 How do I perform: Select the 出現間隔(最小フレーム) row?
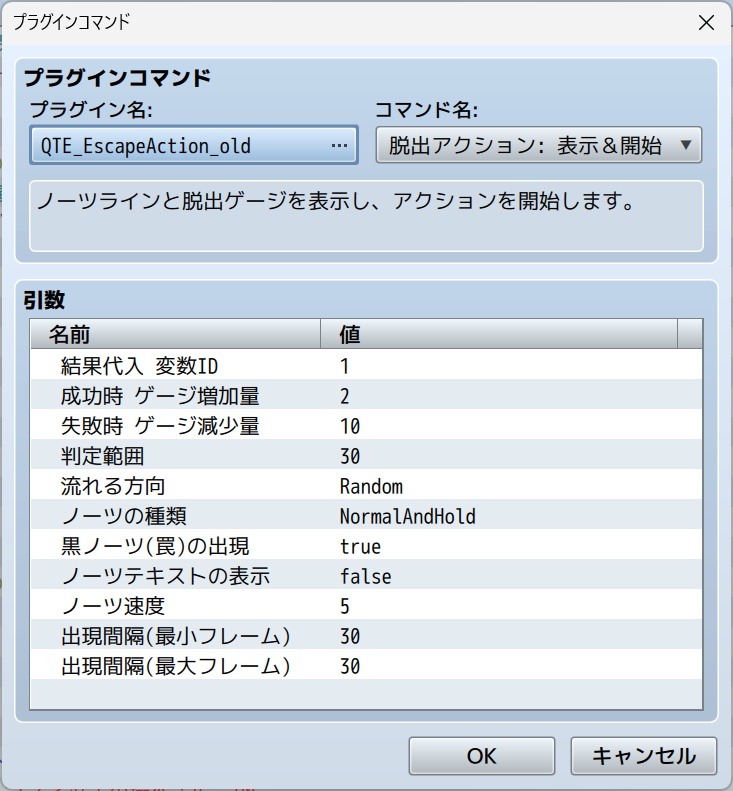(x=366, y=636)
